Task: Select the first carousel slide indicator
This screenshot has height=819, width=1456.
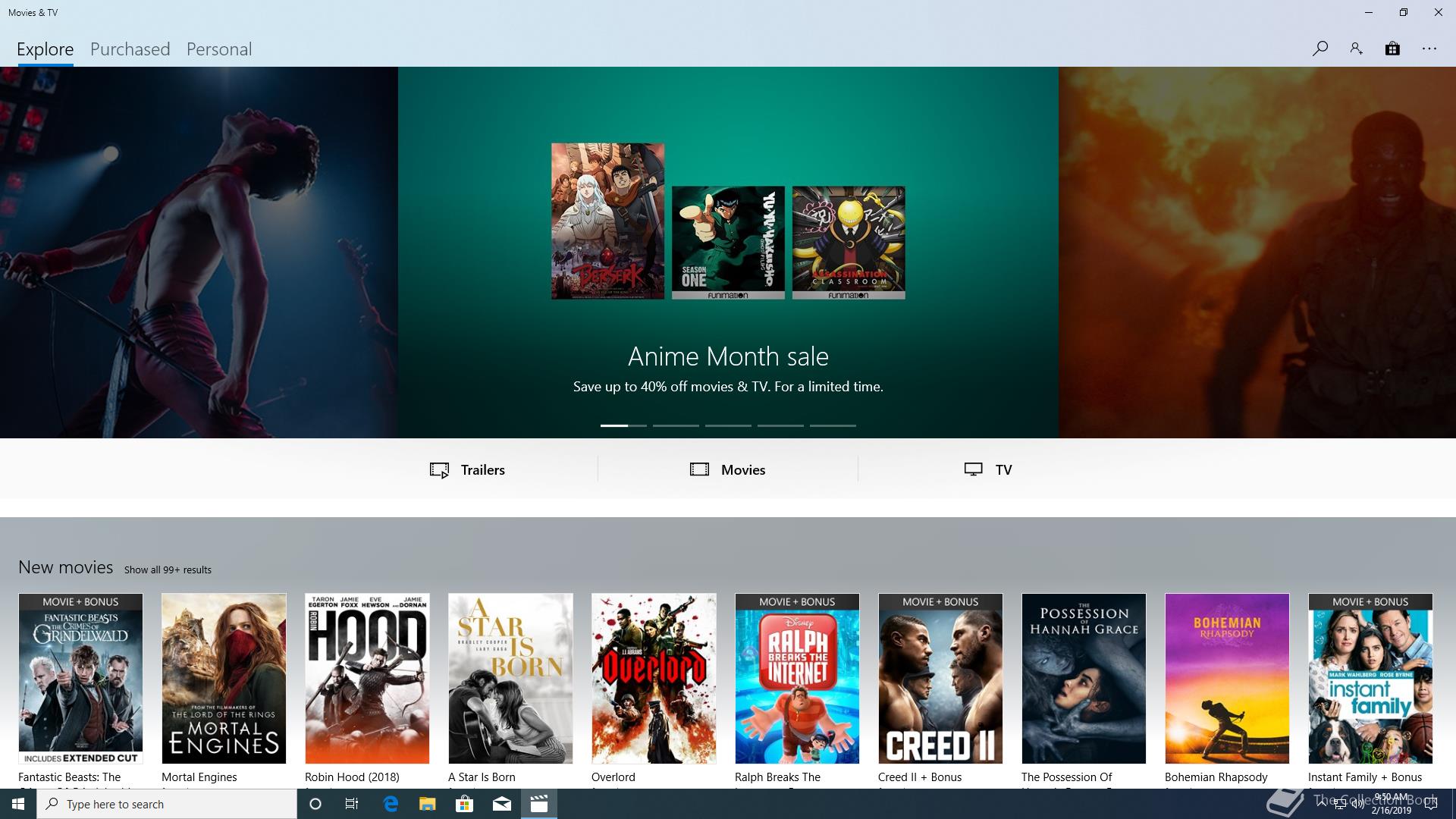Action: 623,425
